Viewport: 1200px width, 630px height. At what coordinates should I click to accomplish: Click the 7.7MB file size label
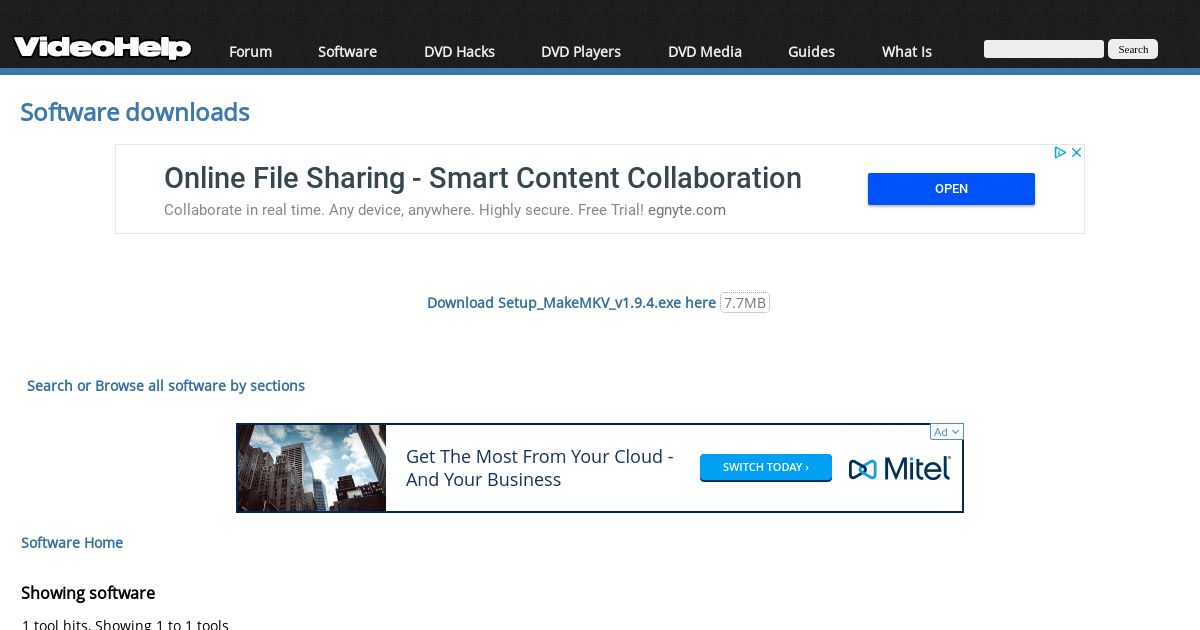coord(745,303)
